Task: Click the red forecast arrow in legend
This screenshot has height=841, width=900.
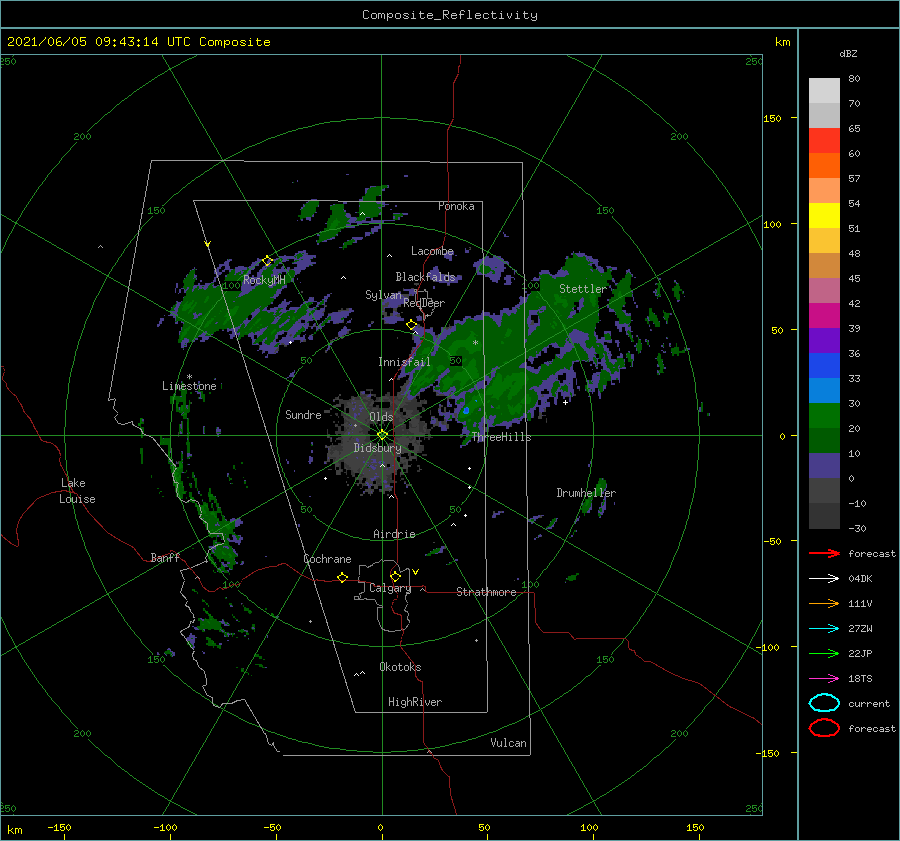Action: 824,553
